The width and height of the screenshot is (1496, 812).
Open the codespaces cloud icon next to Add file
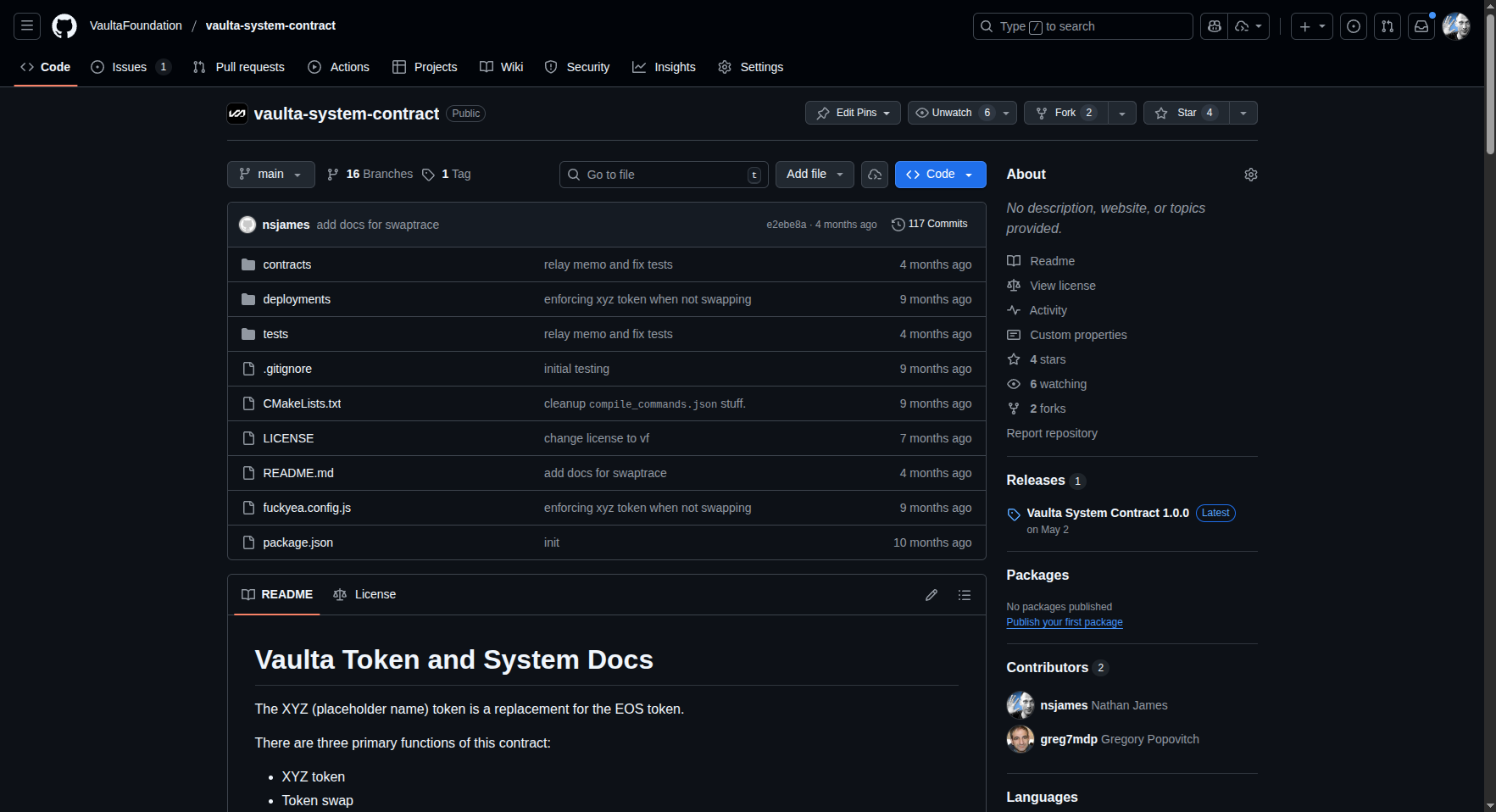(x=875, y=174)
